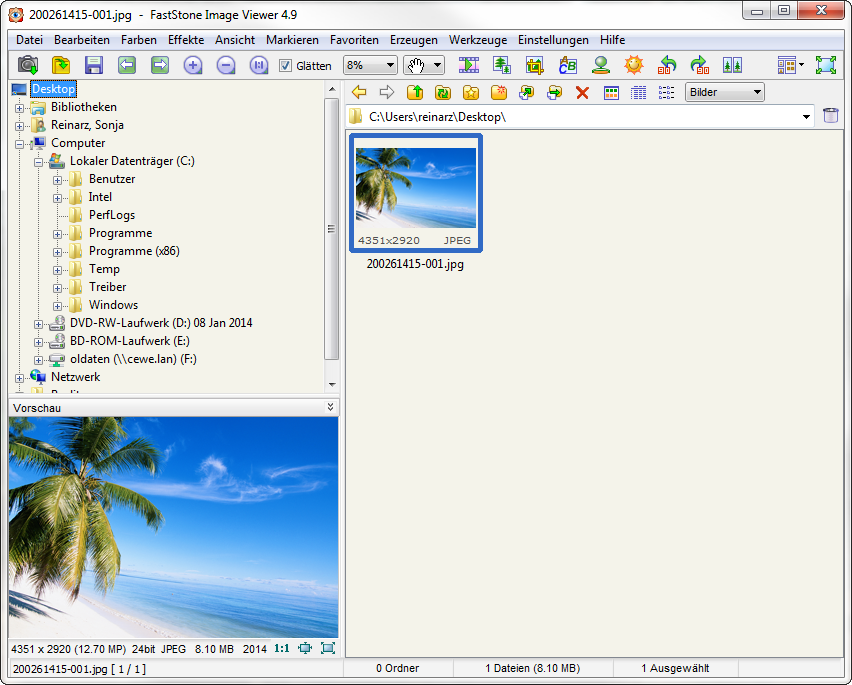The width and height of the screenshot is (852, 685).
Task: Click the adjust lighting sun icon
Action: [633, 65]
